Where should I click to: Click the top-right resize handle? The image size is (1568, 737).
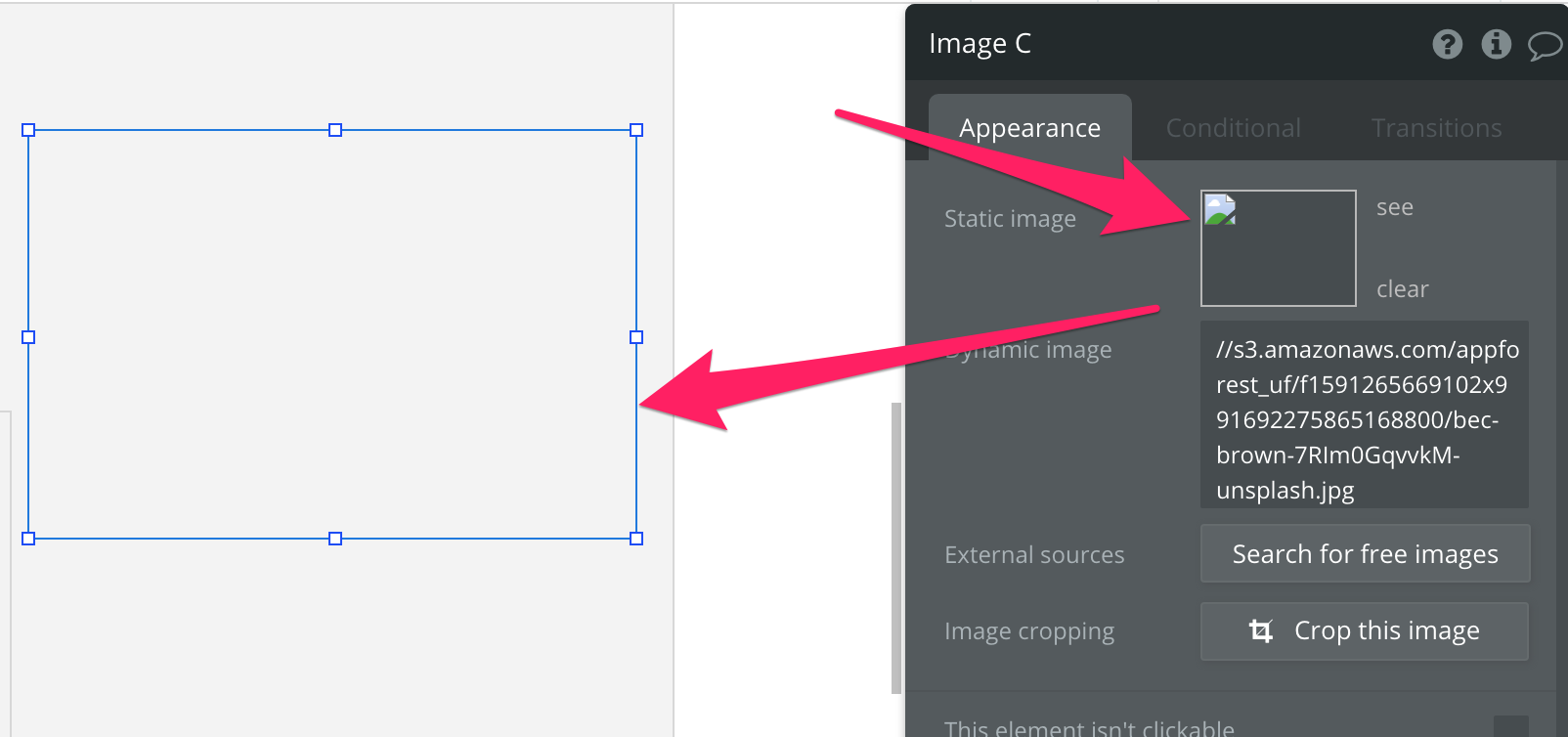click(x=636, y=130)
